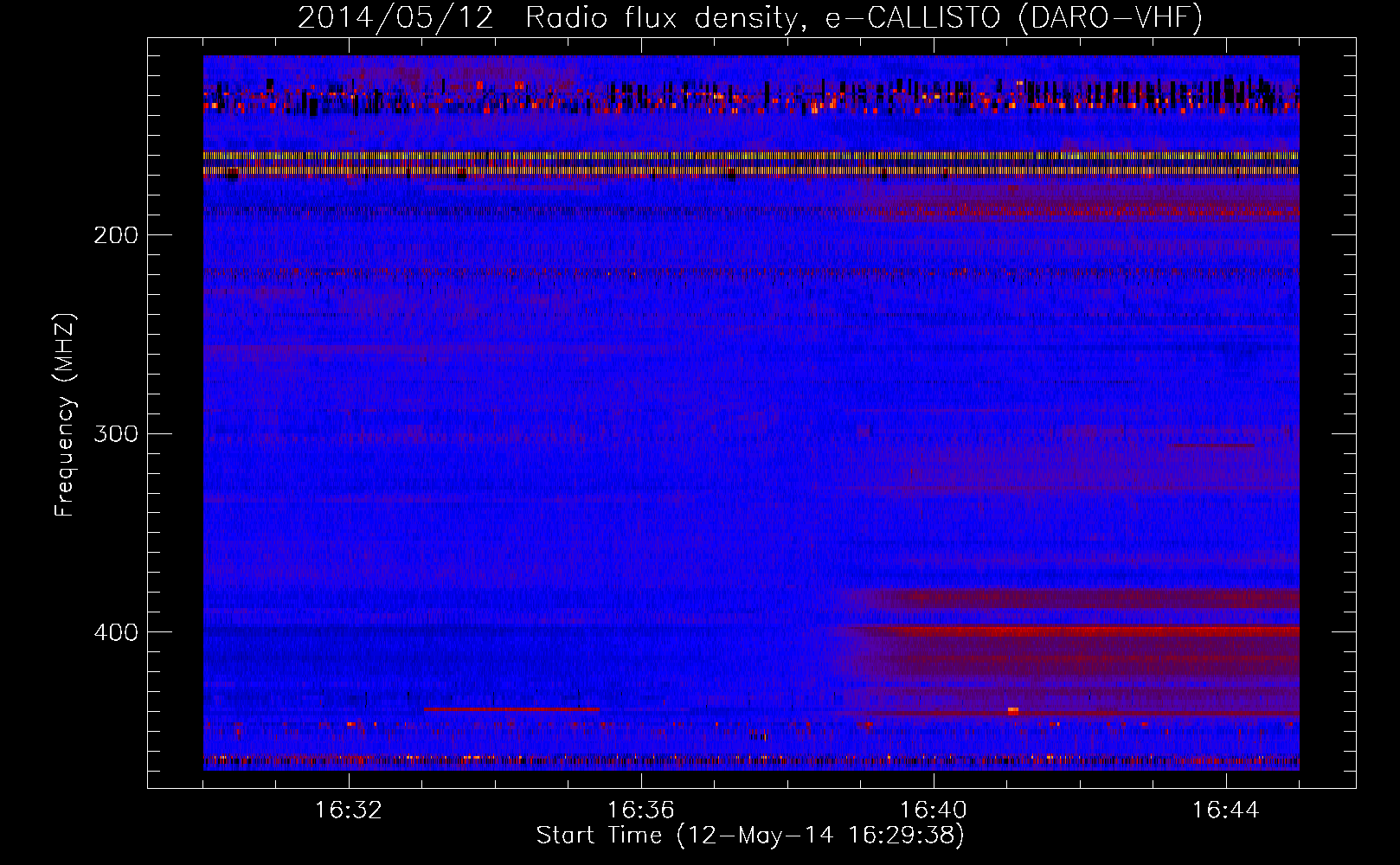Image resolution: width=1400 pixels, height=865 pixels.
Task: Click the 300 frequency tick label
Action: click(x=116, y=432)
